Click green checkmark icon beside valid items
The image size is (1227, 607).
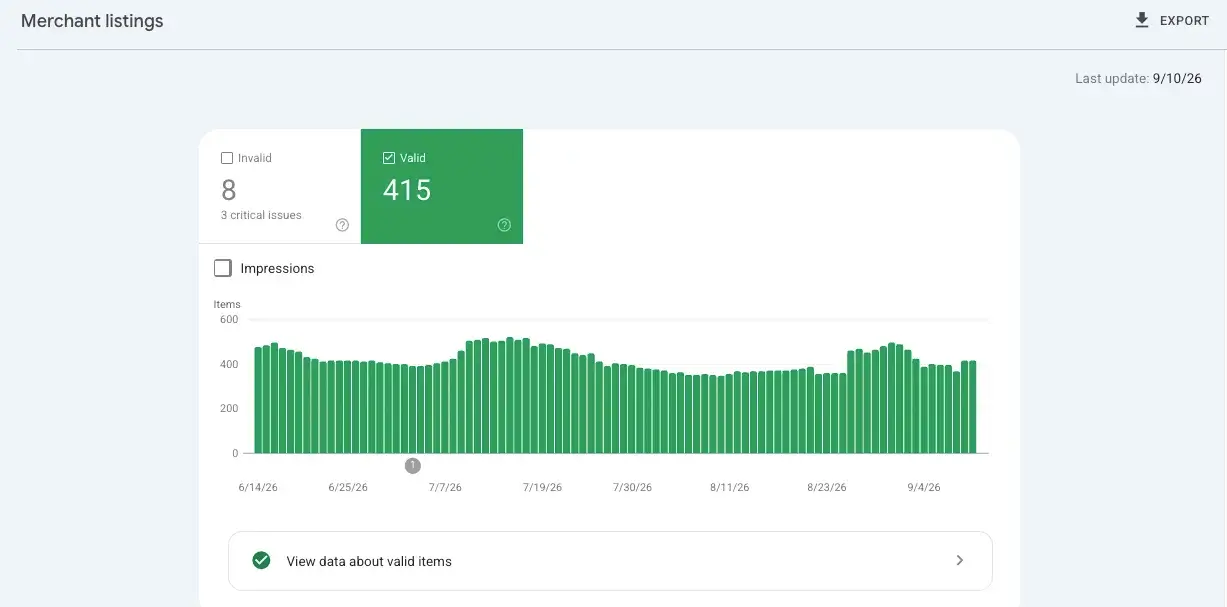(x=261, y=561)
